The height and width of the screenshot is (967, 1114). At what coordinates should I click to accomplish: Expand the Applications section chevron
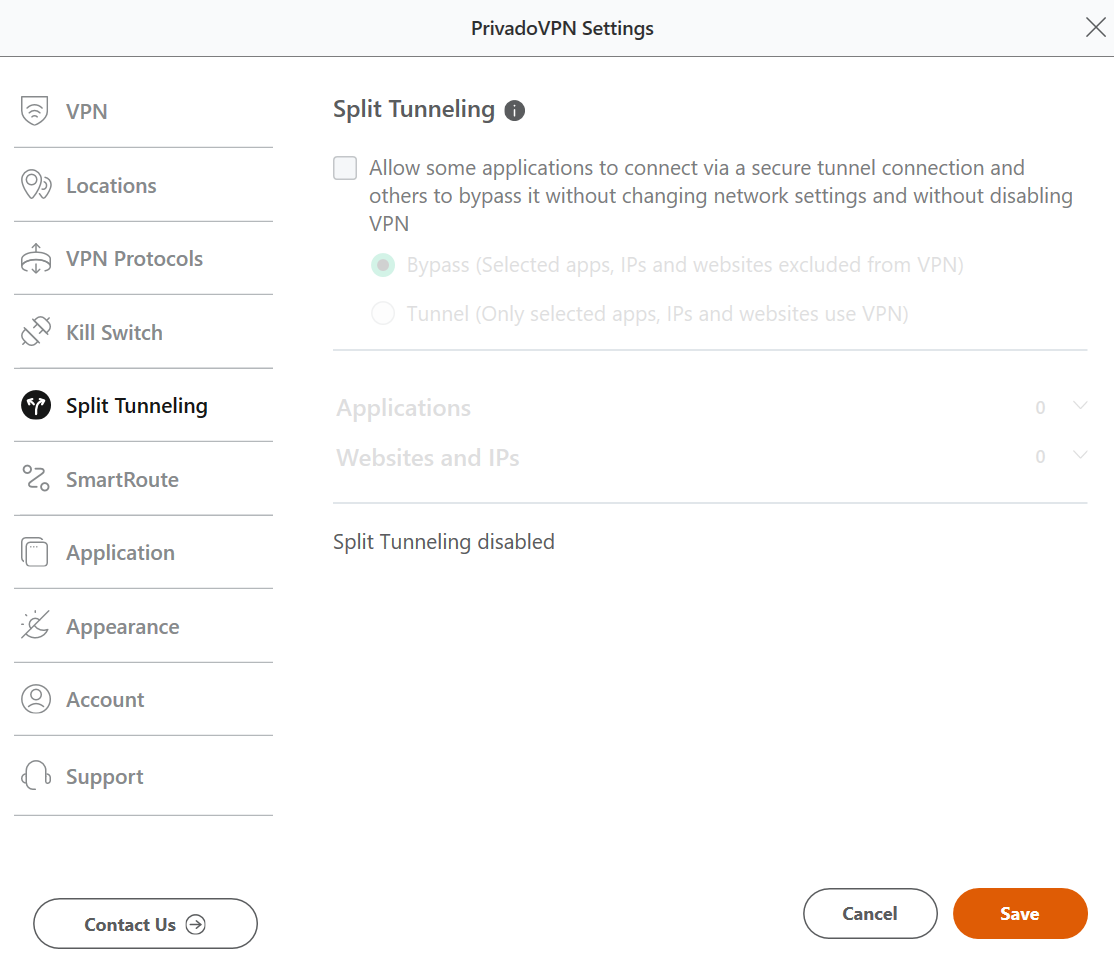click(x=1080, y=406)
